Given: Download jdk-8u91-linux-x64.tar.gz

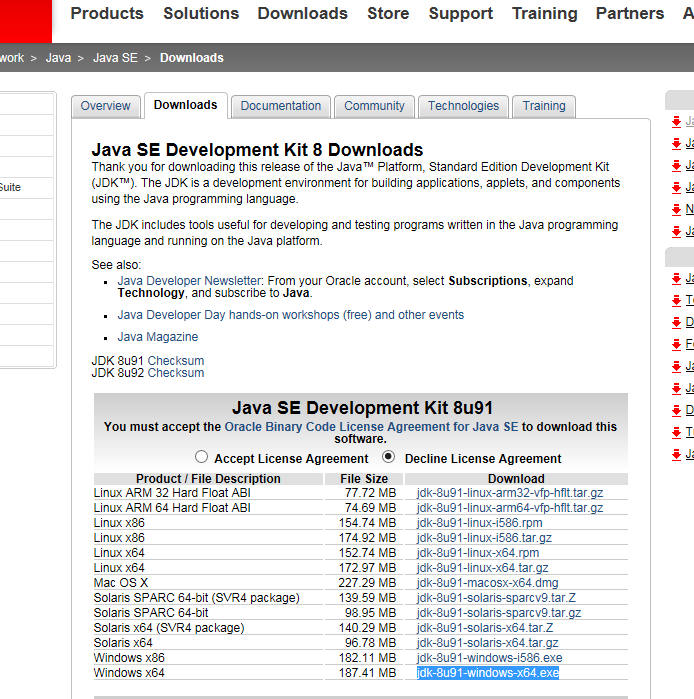Looking at the screenshot, I should pos(482,568).
